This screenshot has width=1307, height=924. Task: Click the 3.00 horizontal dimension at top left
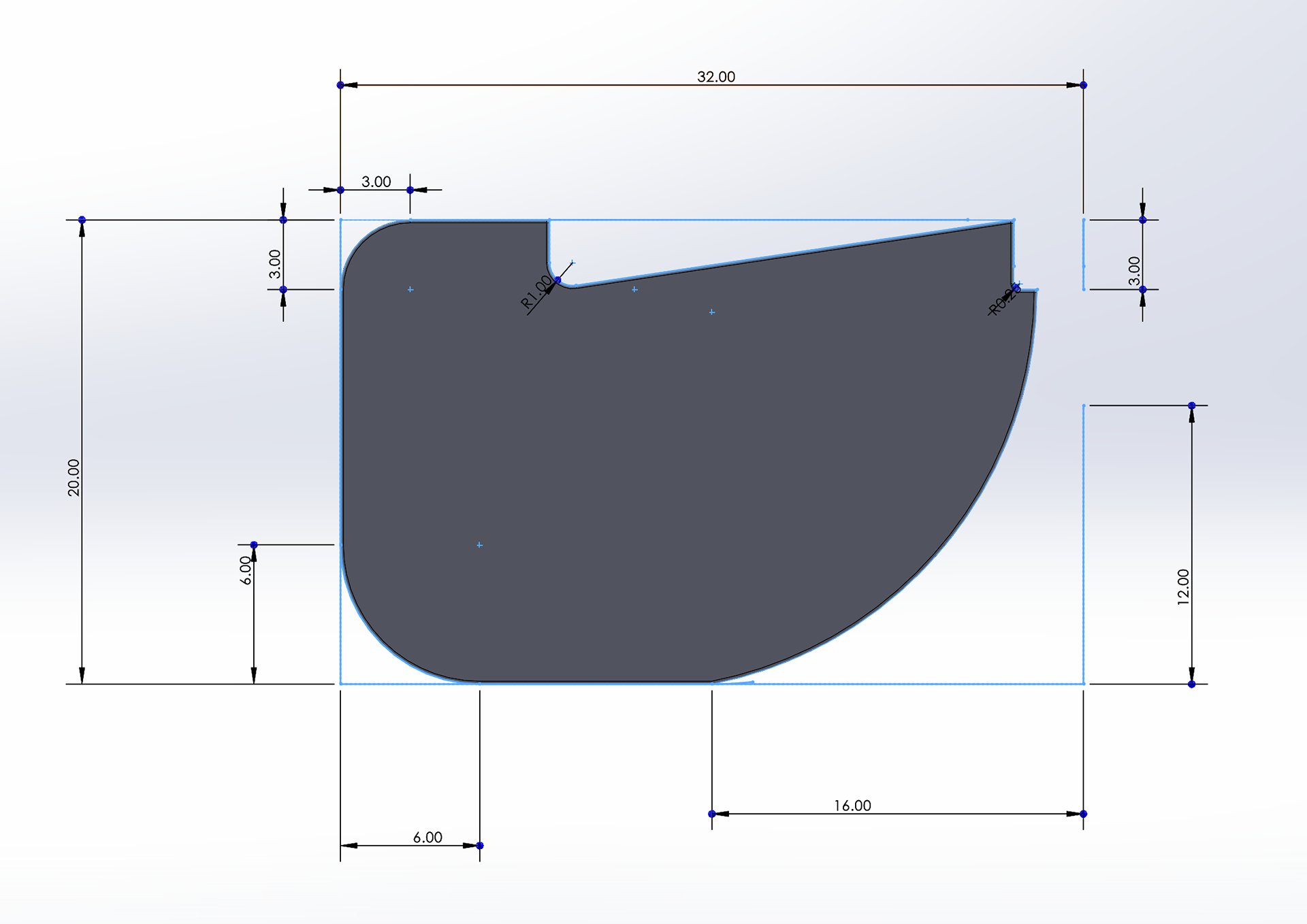[375, 182]
